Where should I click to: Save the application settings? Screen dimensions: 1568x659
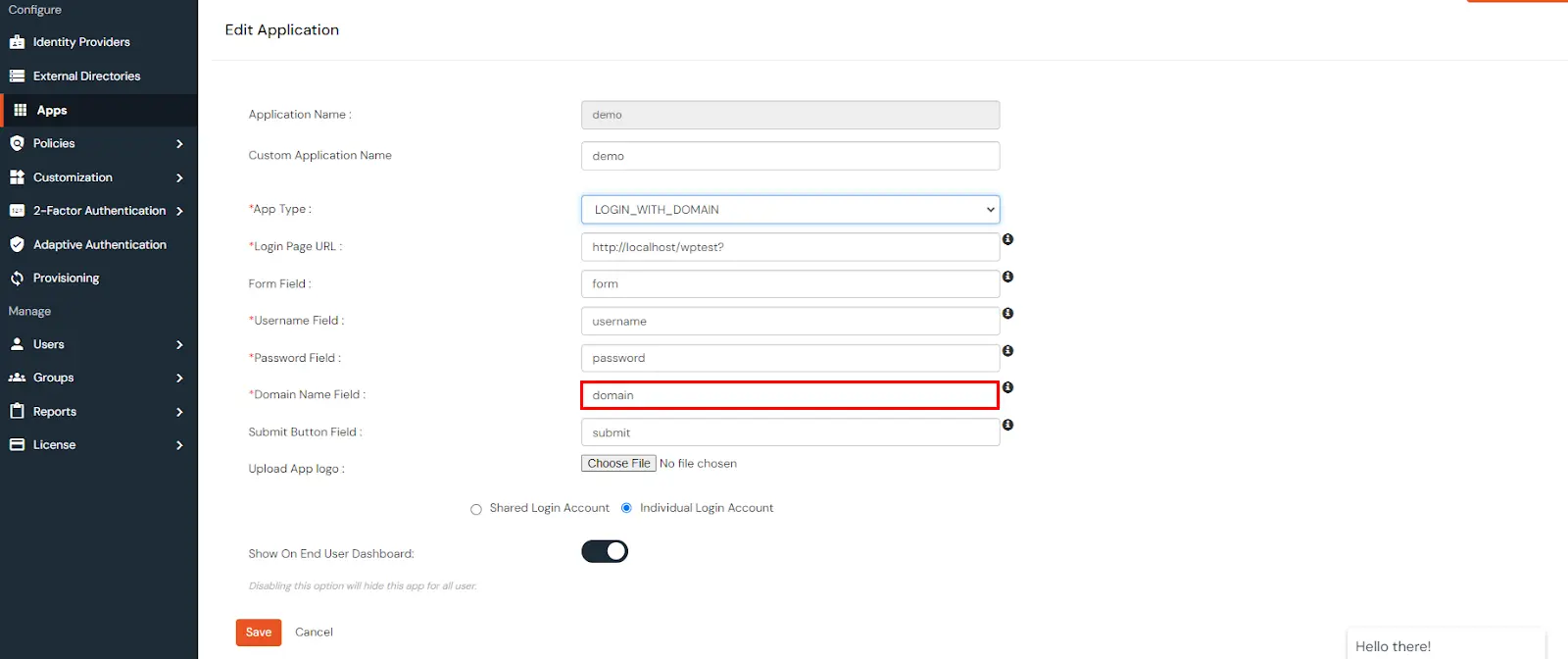click(259, 633)
